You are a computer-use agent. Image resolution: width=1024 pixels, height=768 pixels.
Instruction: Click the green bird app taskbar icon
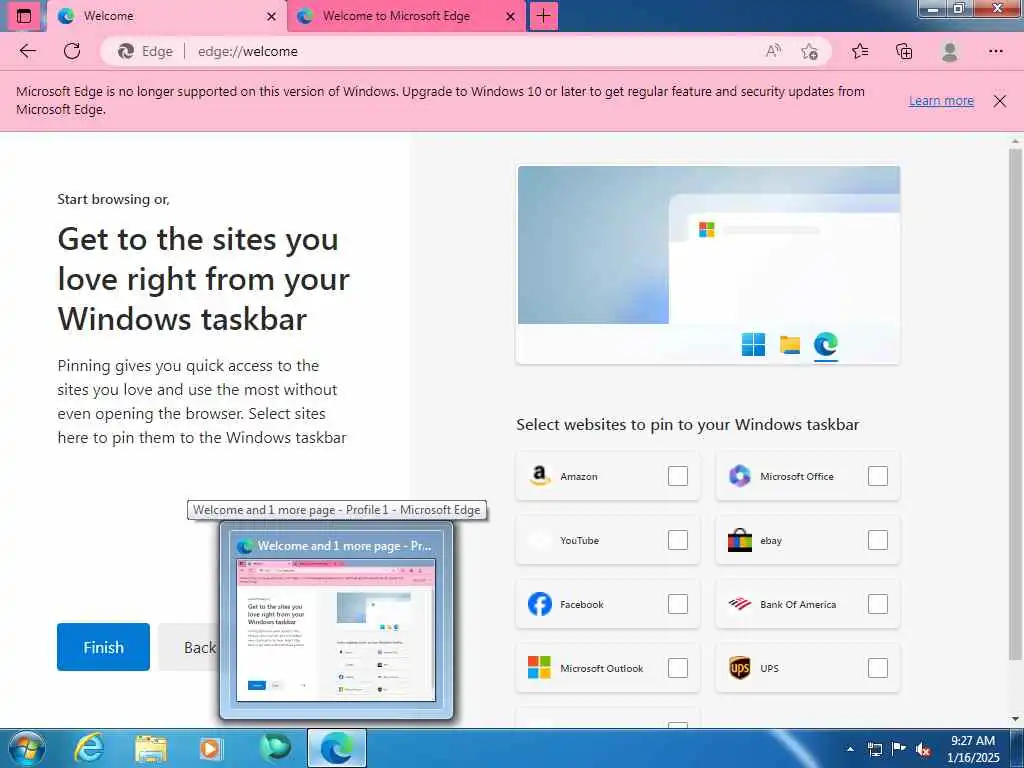coord(274,748)
